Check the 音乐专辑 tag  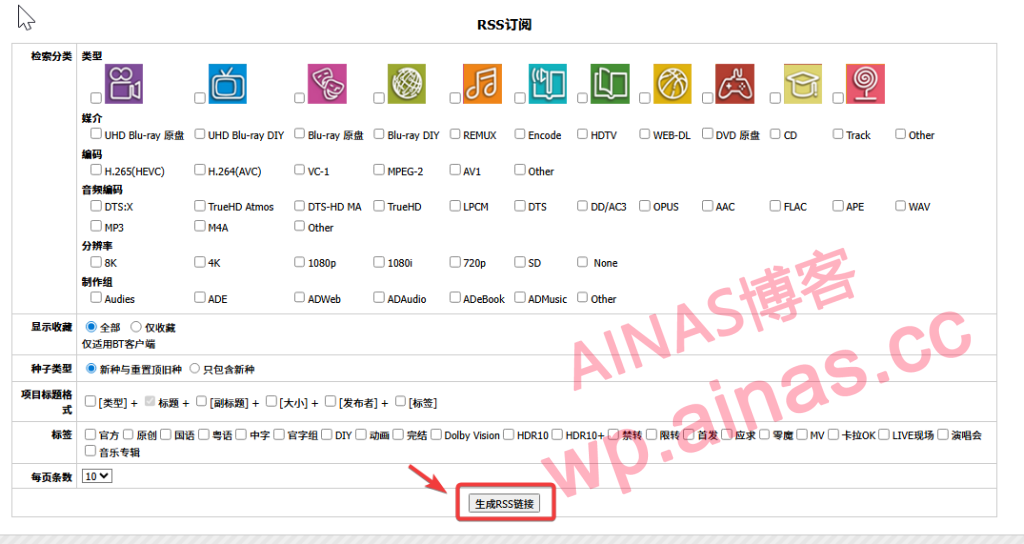[91, 451]
